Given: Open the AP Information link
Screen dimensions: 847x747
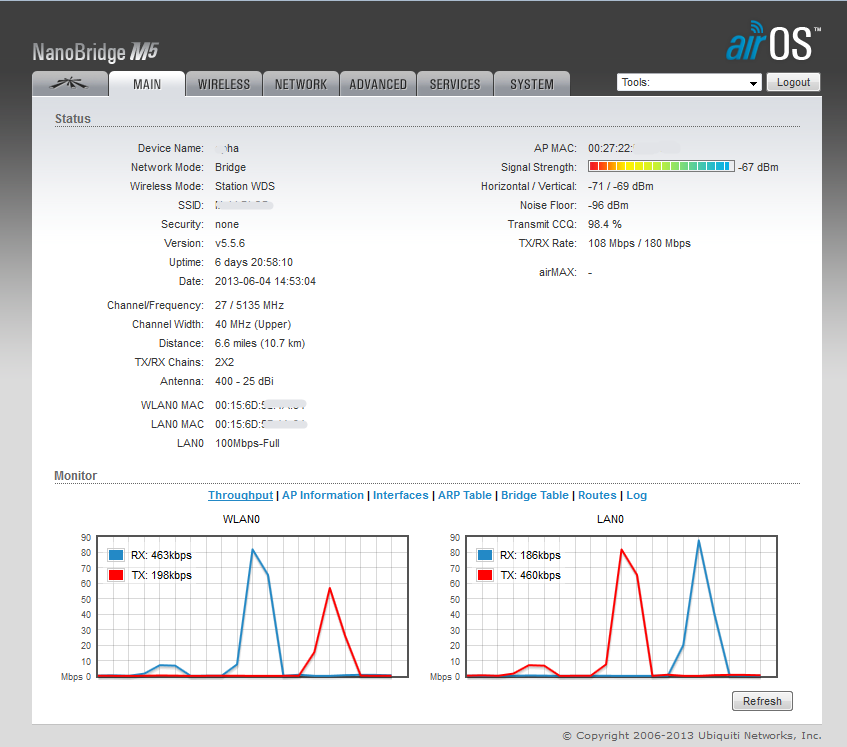Looking at the screenshot, I should [323, 495].
